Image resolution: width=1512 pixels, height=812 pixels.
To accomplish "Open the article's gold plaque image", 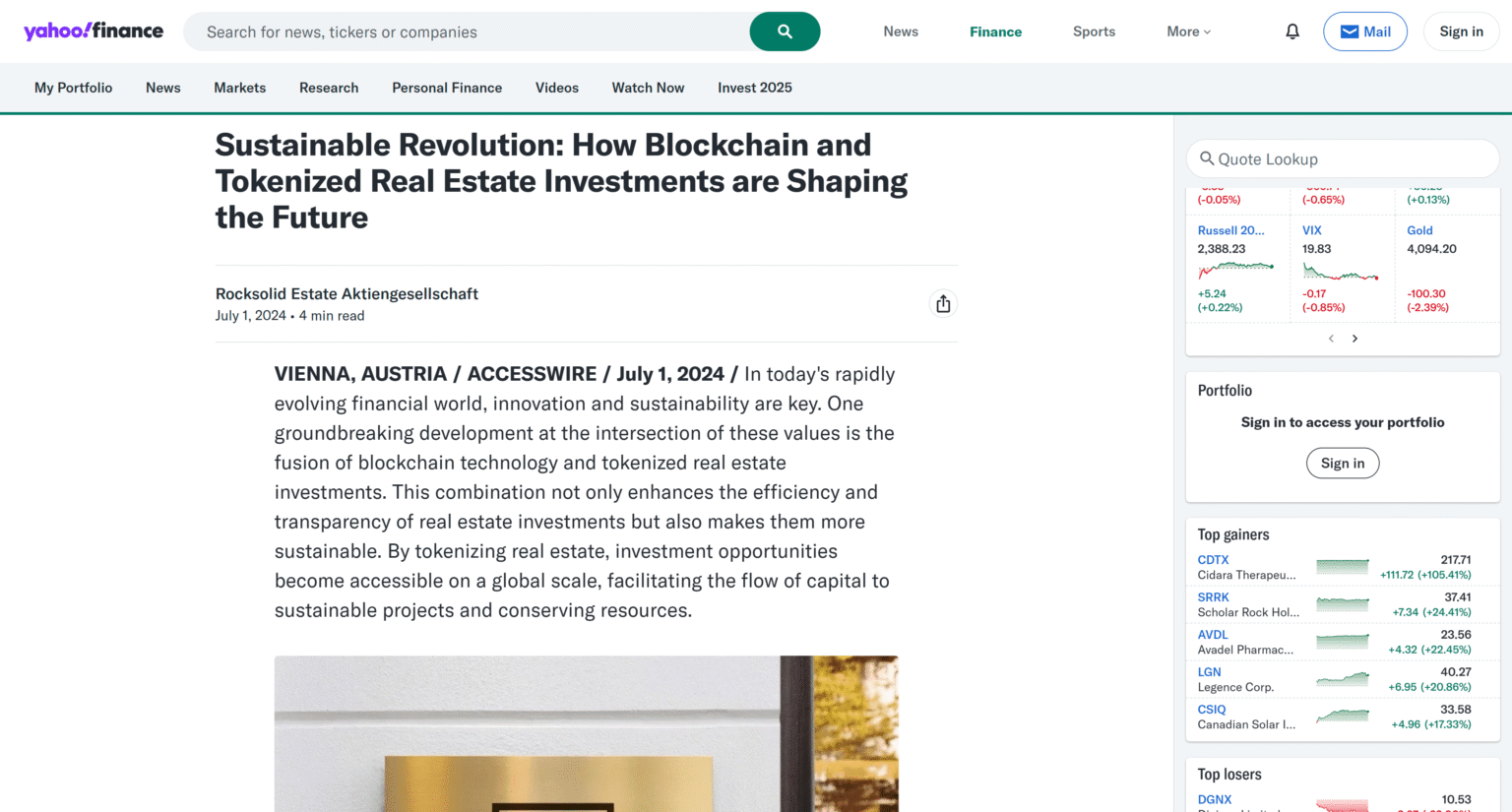I will (586, 734).
